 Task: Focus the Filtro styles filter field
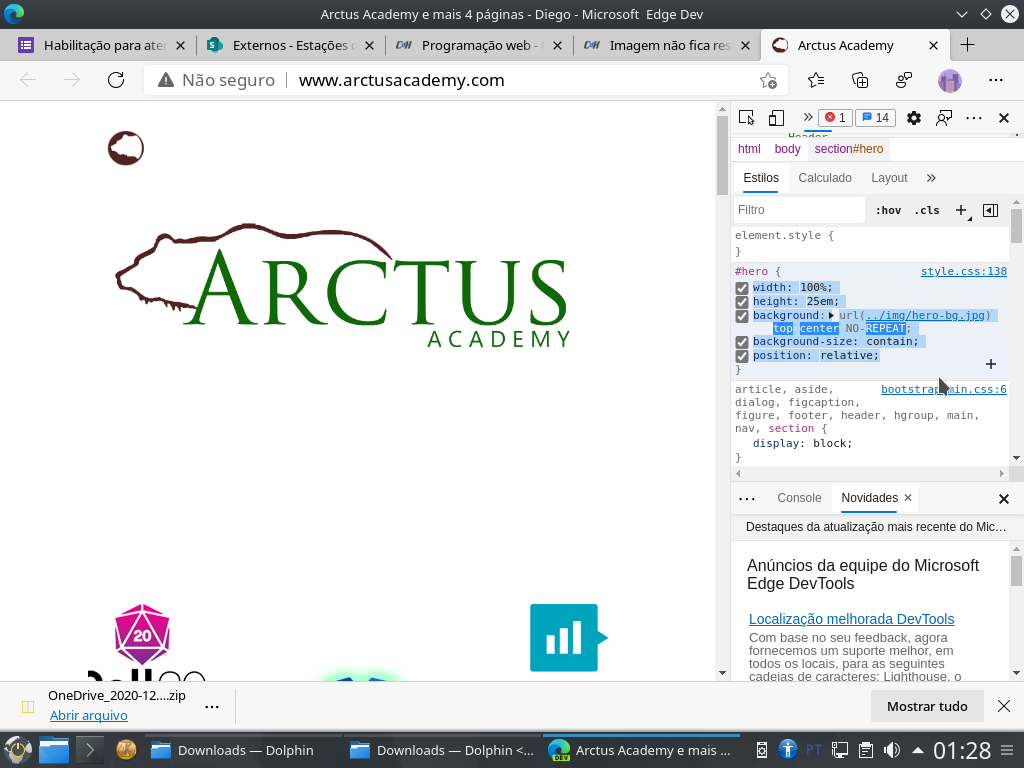799,210
